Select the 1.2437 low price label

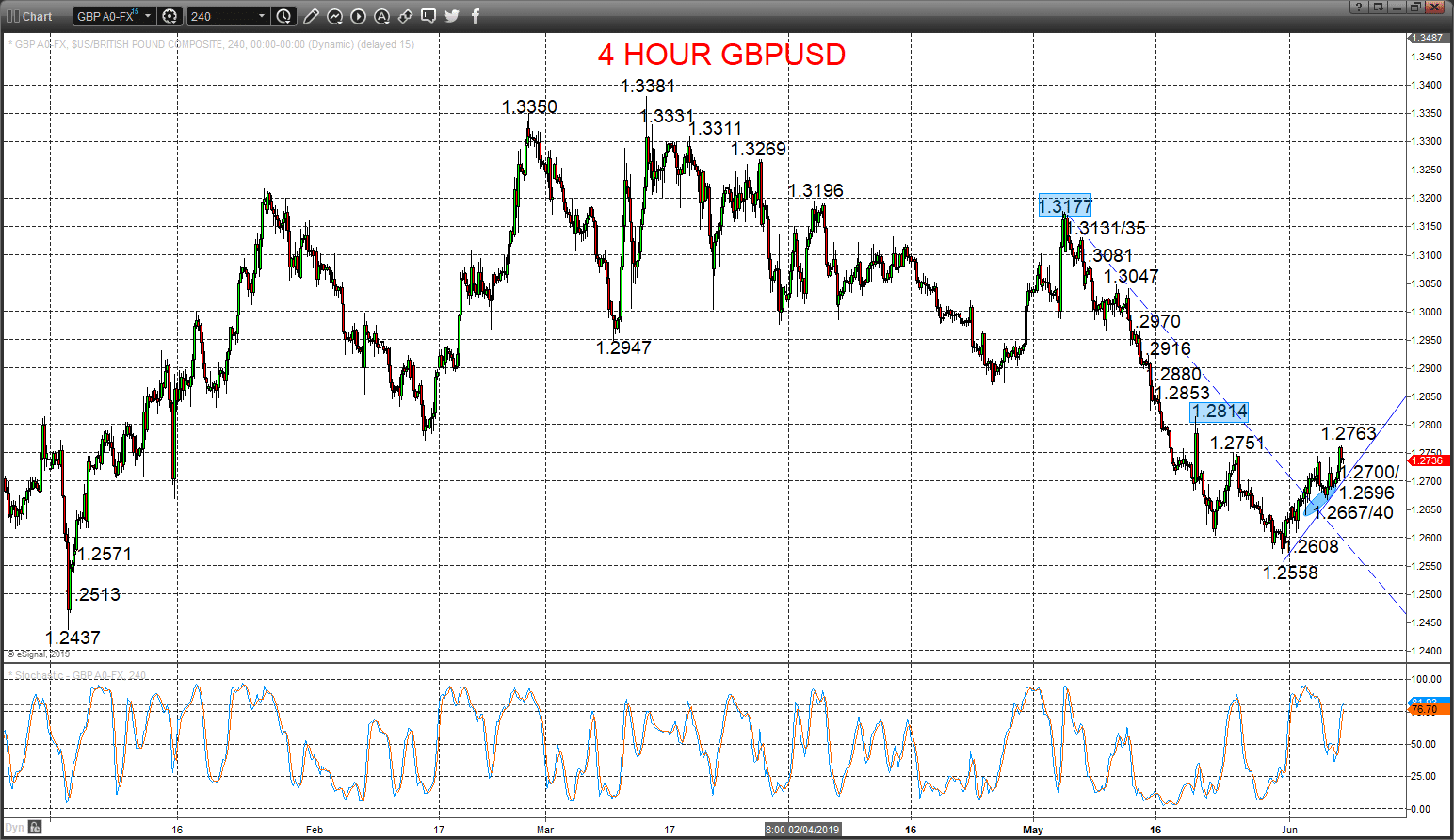[73, 638]
